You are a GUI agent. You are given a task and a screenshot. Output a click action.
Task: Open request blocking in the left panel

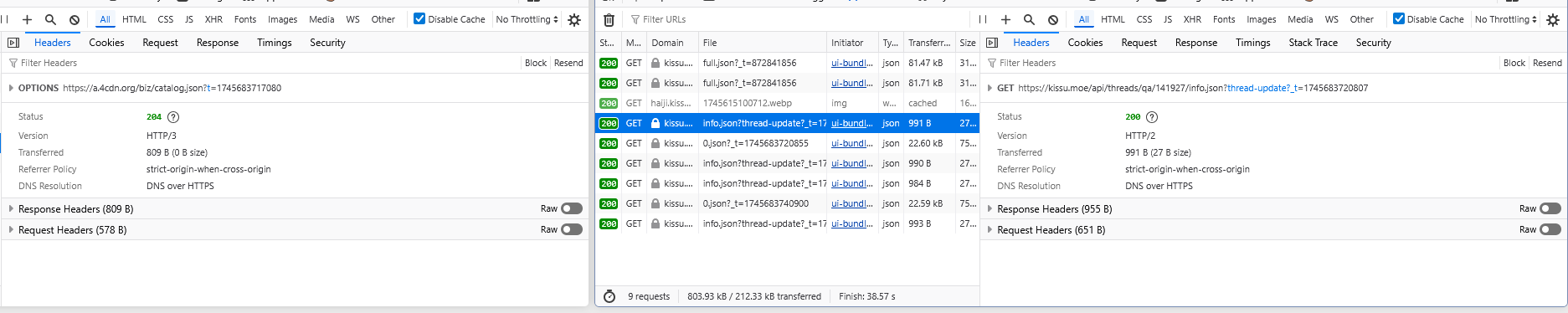[x=75, y=19]
